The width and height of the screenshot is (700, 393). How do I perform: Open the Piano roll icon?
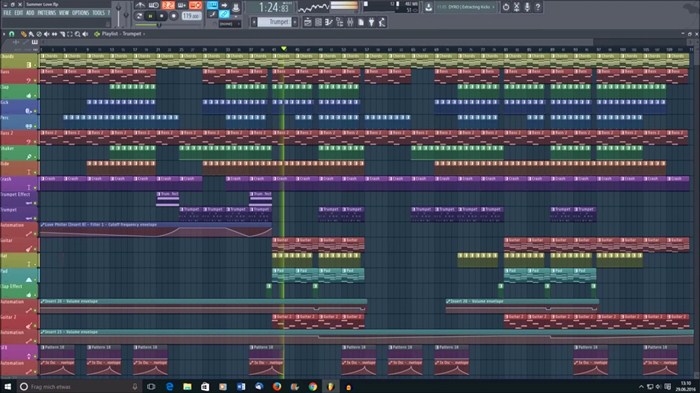tap(329, 22)
